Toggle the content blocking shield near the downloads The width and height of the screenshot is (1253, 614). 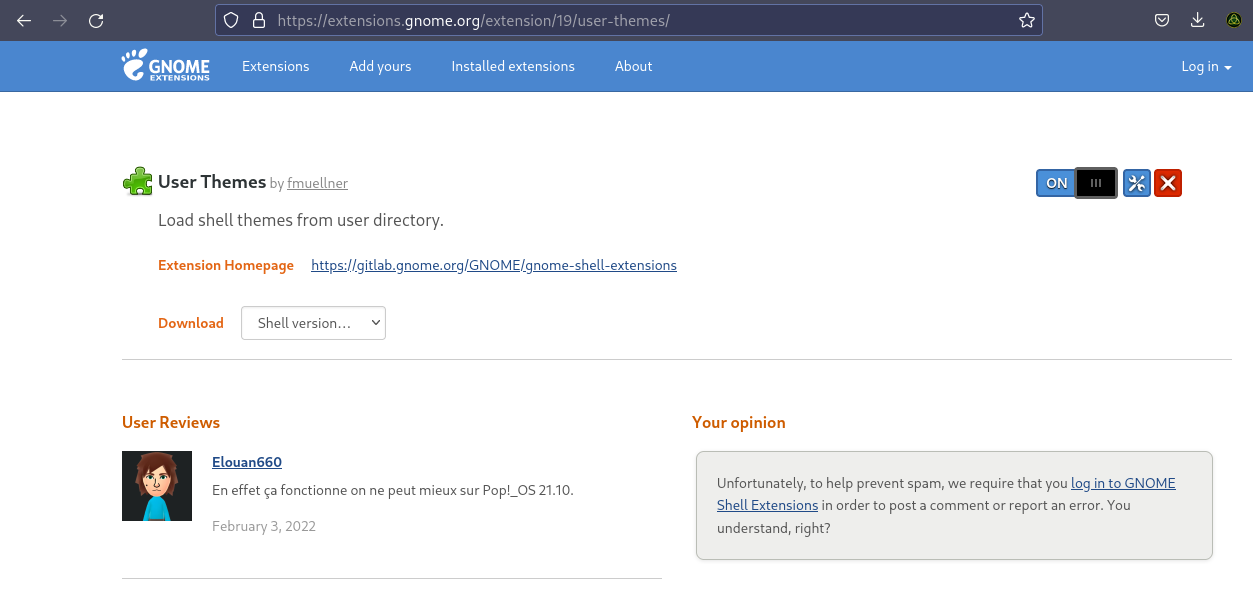pyautogui.click(x=1161, y=19)
